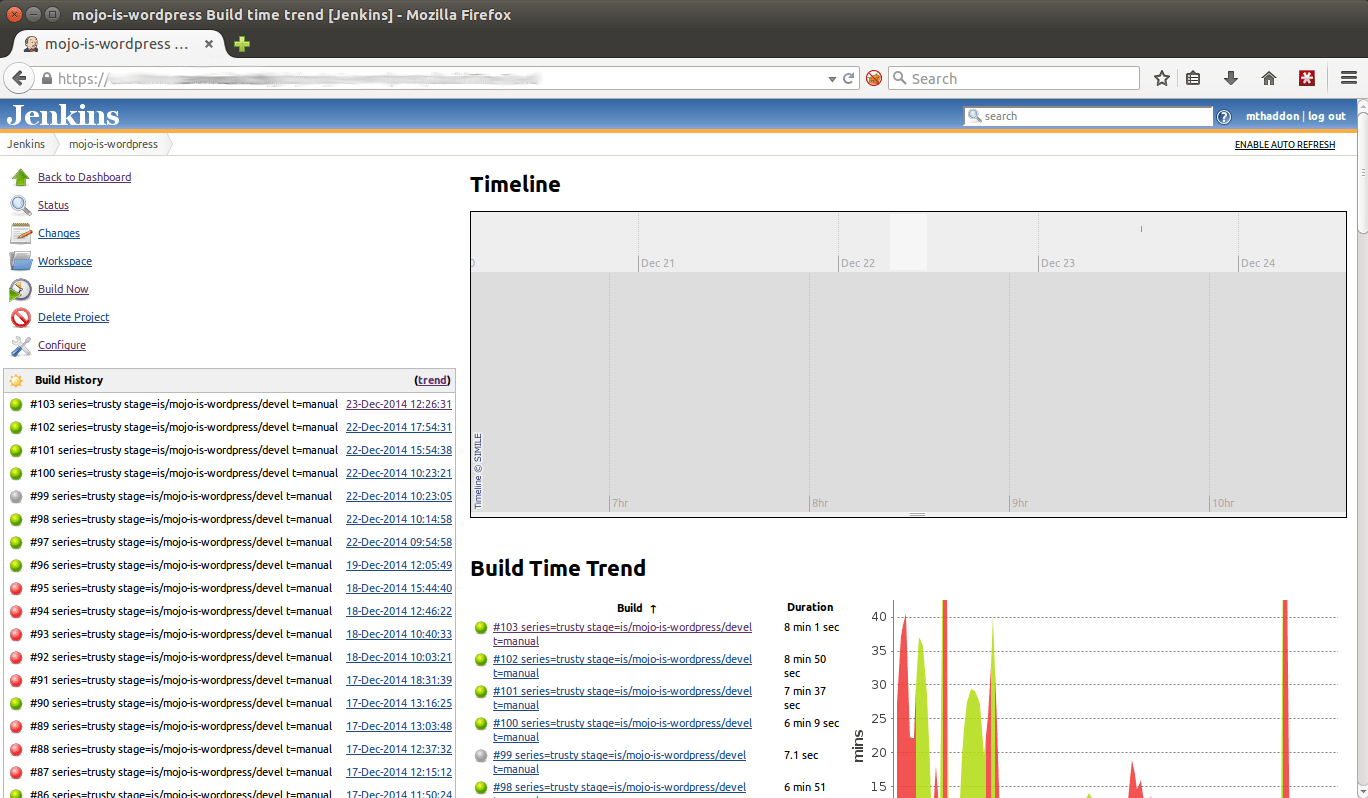1368x798 pixels.
Task: Click the highlighted region in timeline overview band
Action: pos(908,242)
